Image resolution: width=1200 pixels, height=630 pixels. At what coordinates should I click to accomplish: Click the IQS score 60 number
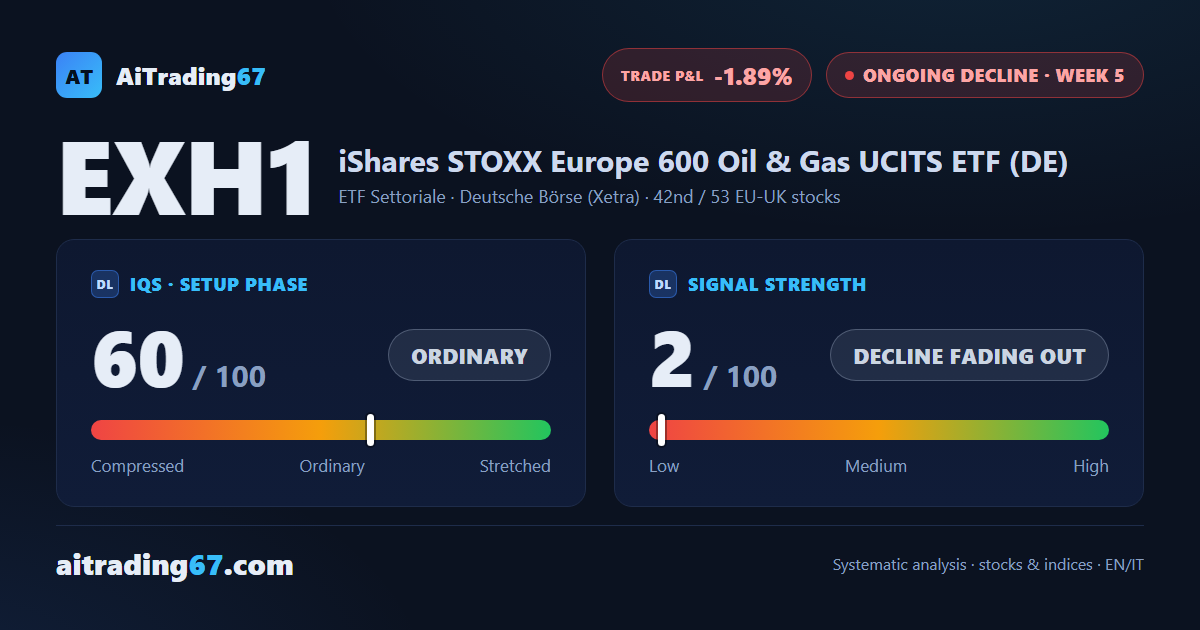[138, 361]
